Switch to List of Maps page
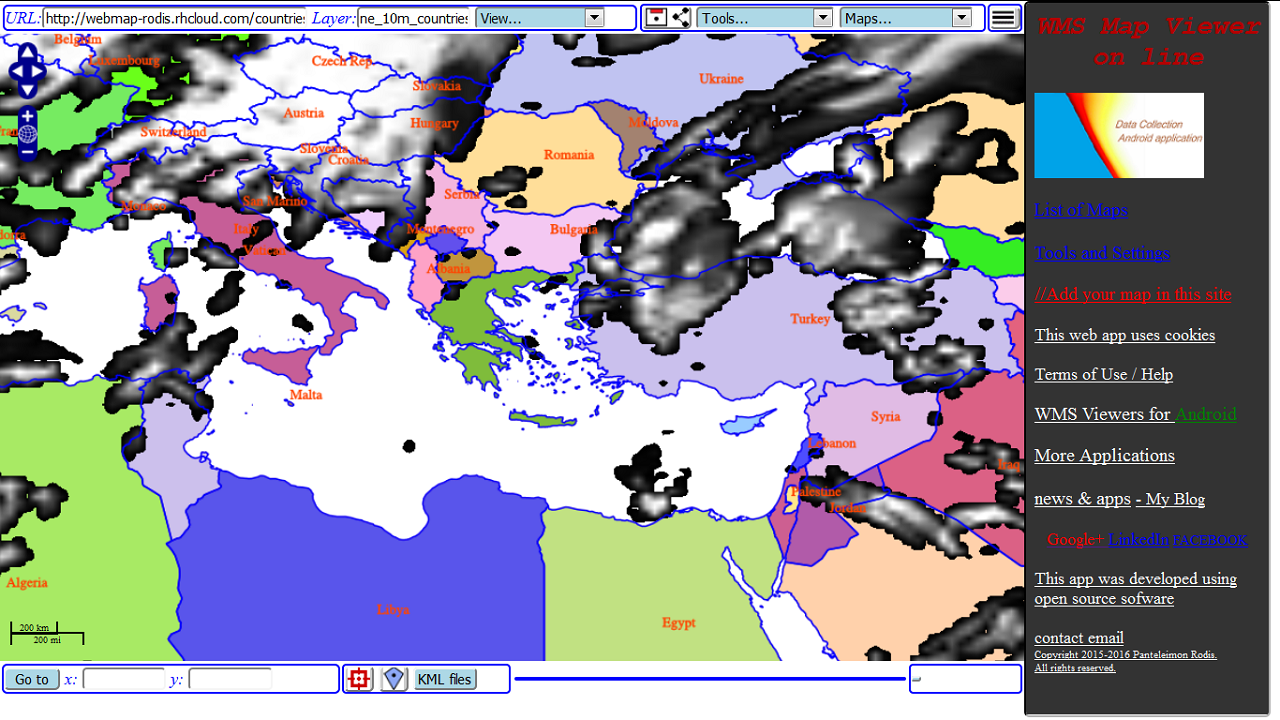Image resolution: width=1280 pixels, height=720 pixels. tap(1081, 210)
